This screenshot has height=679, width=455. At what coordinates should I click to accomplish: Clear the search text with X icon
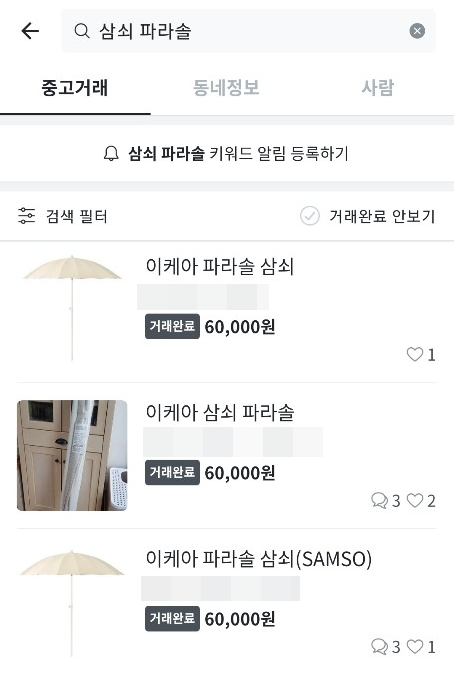pyautogui.click(x=417, y=31)
